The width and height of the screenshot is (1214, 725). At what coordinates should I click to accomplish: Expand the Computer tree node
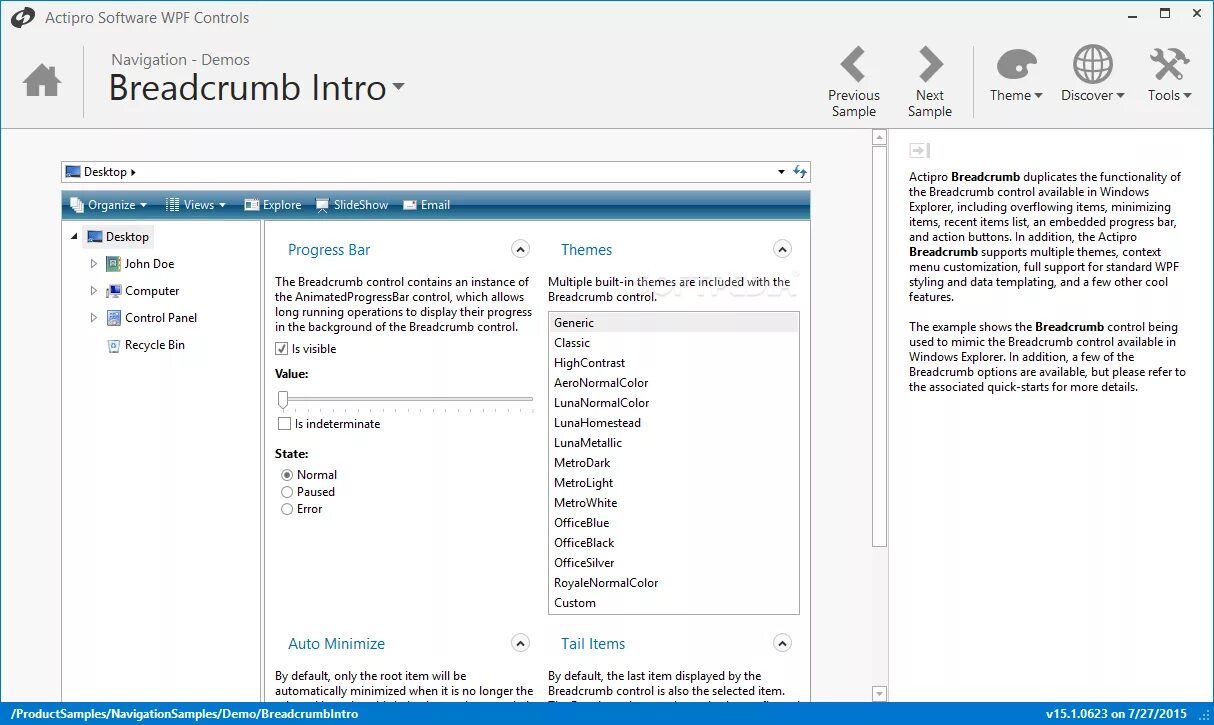94,291
